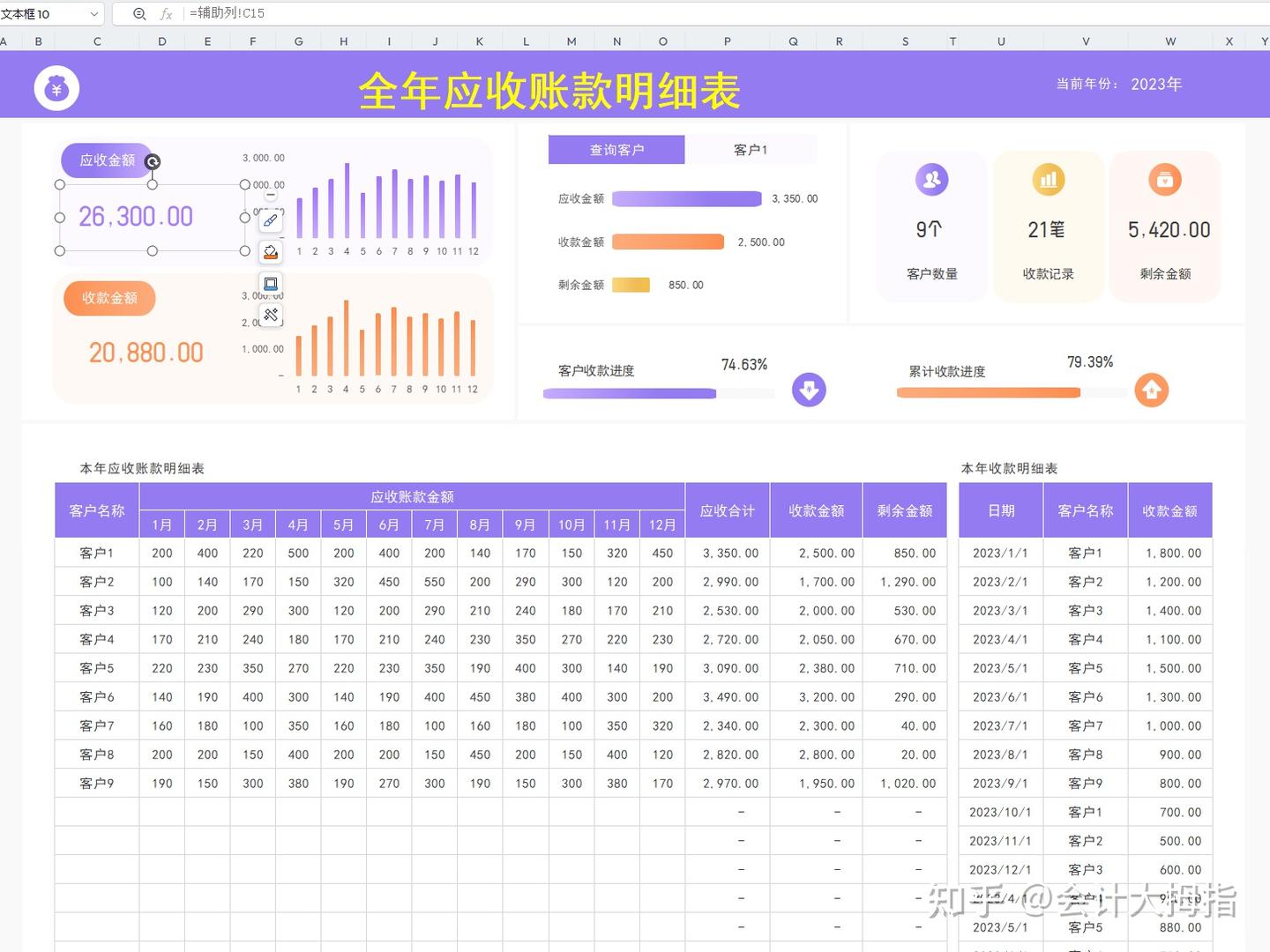Click the 剩余金额 table column header
The image size is (1270, 952).
click(x=905, y=510)
